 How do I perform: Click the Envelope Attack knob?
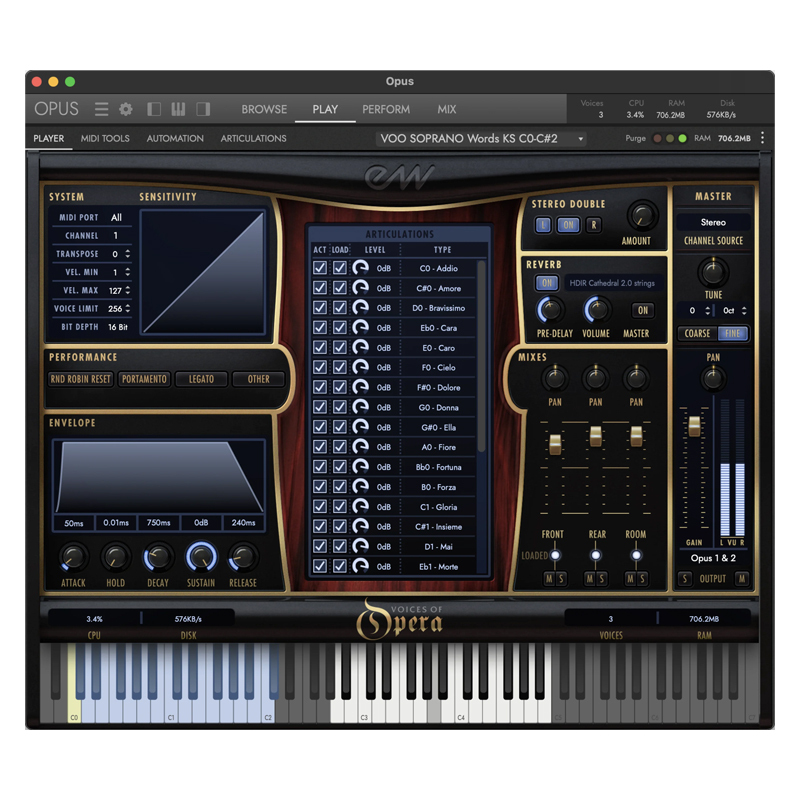pyautogui.click(x=73, y=557)
